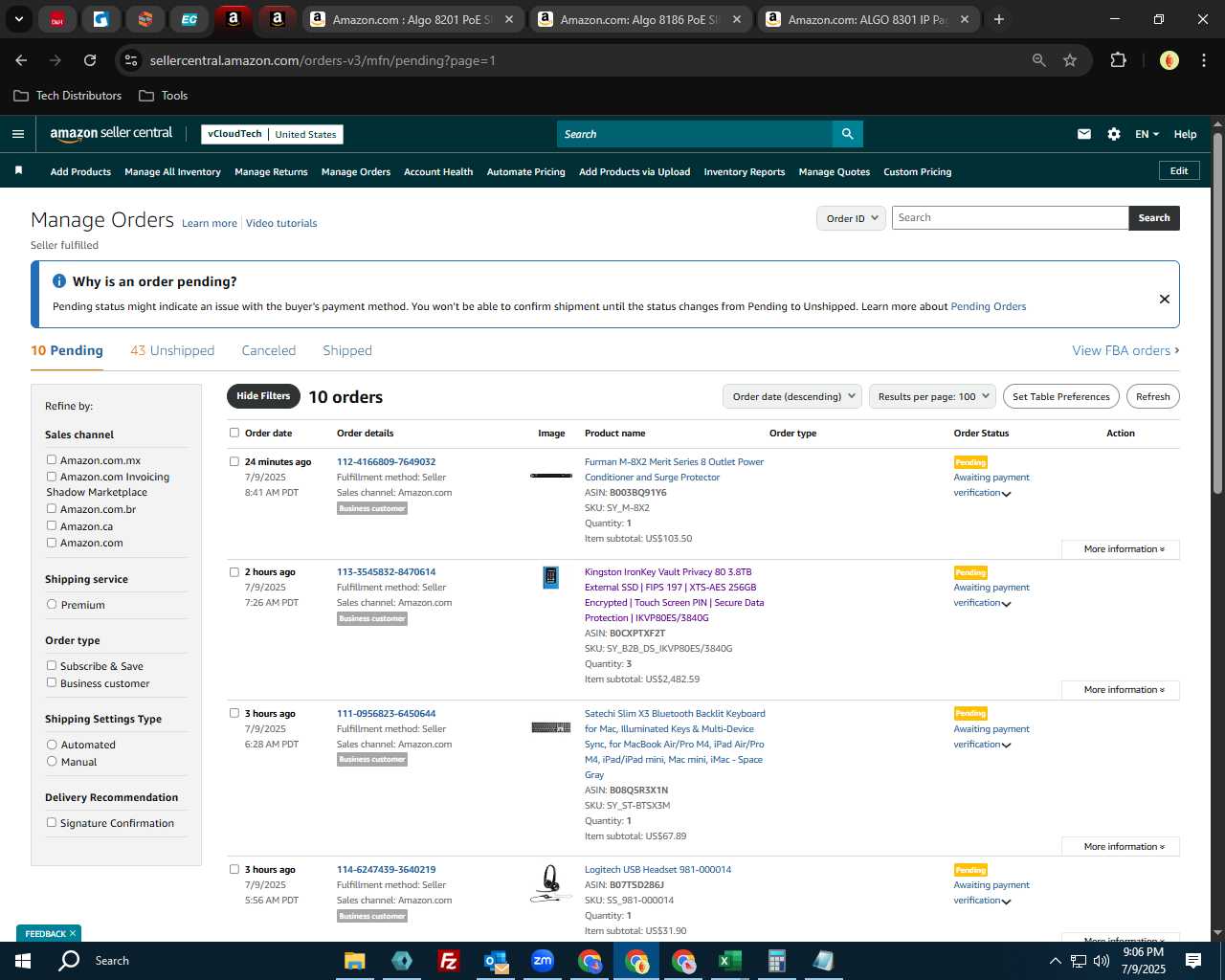Reload the page with browser refresh icon
Viewport: 1225px width, 980px height.
(x=90, y=60)
